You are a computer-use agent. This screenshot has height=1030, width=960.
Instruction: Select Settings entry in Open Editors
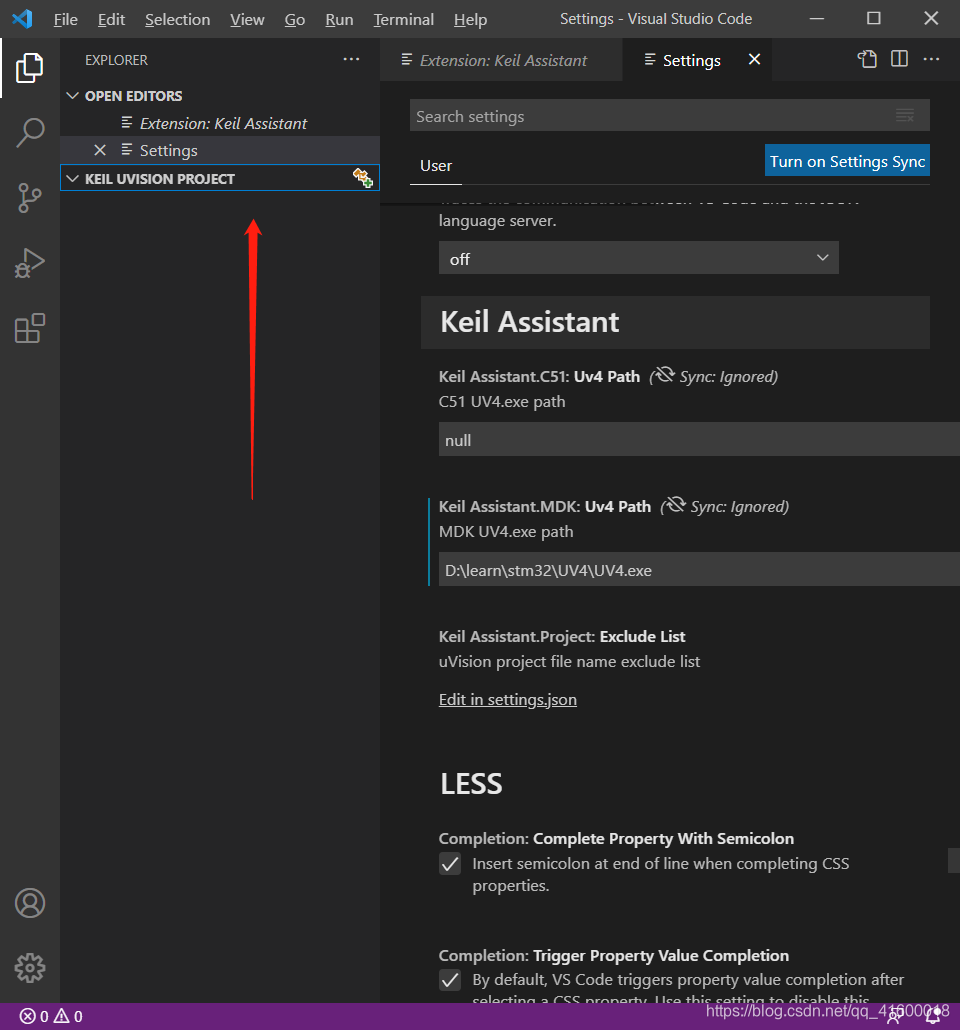[x=219, y=150]
